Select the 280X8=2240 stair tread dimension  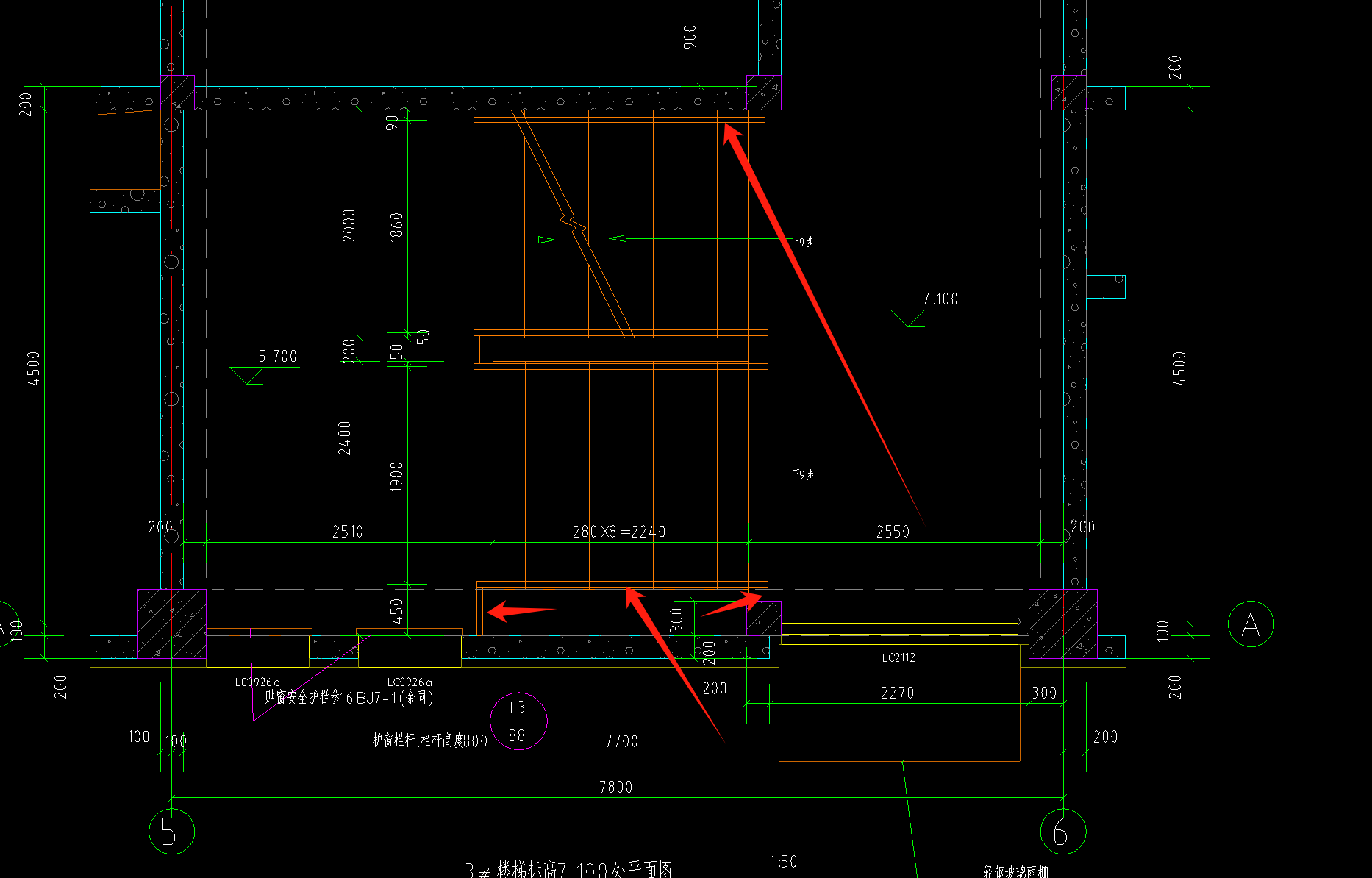(619, 532)
